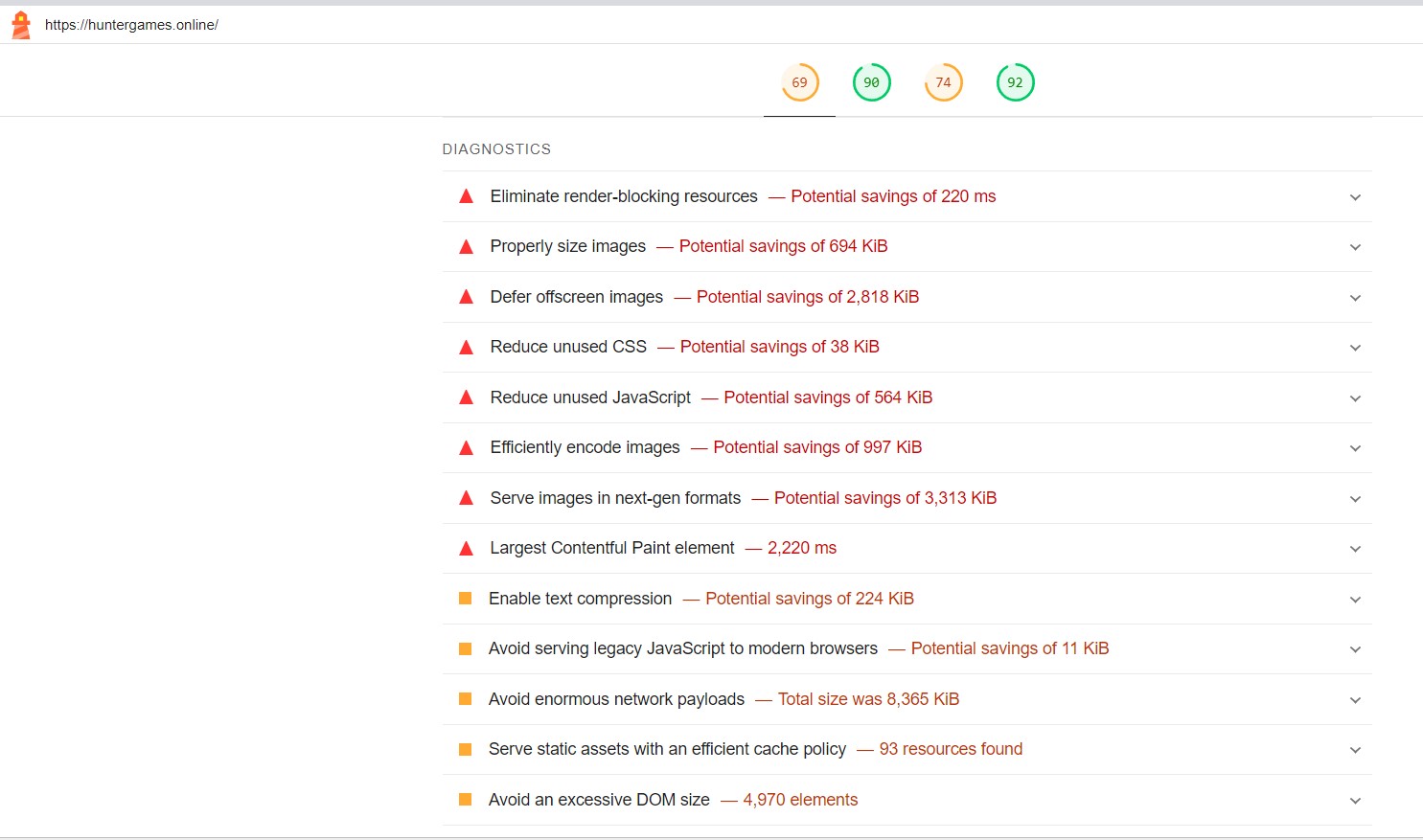Click the 'Reduce unused JavaScript' title

pyautogui.click(x=590, y=397)
